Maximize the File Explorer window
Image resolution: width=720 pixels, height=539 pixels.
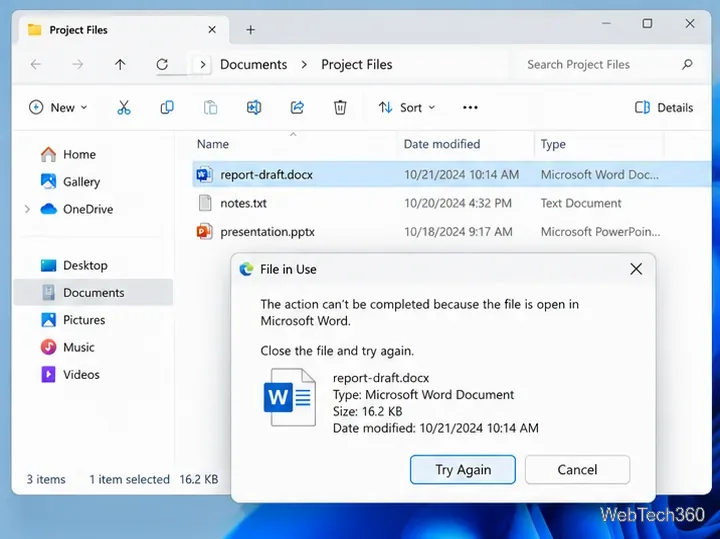[647, 23]
